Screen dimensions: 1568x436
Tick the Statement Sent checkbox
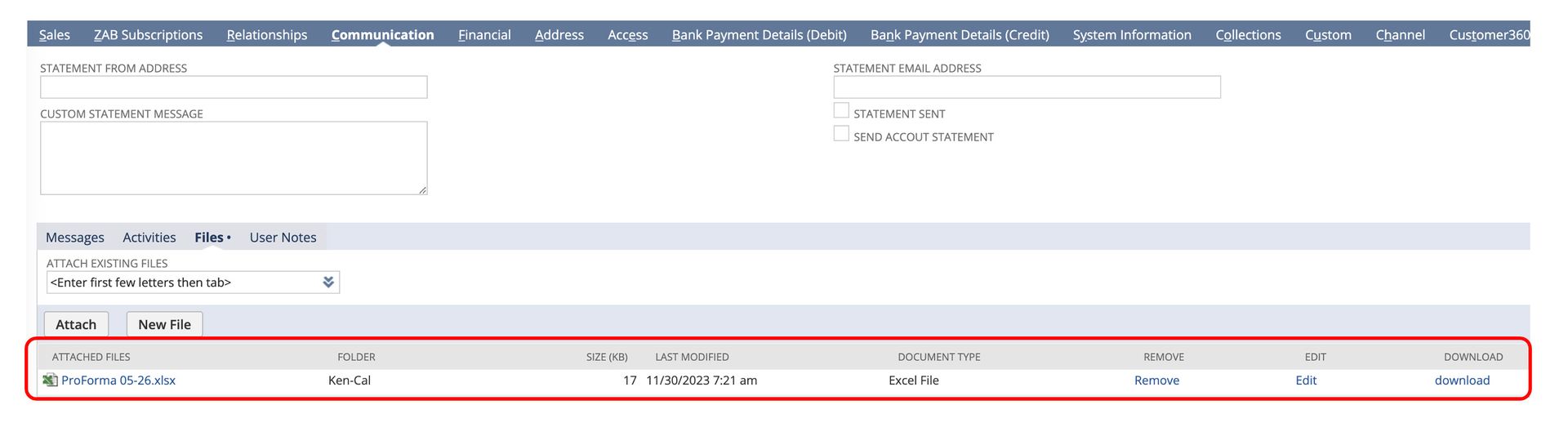click(x=841, y=111)
